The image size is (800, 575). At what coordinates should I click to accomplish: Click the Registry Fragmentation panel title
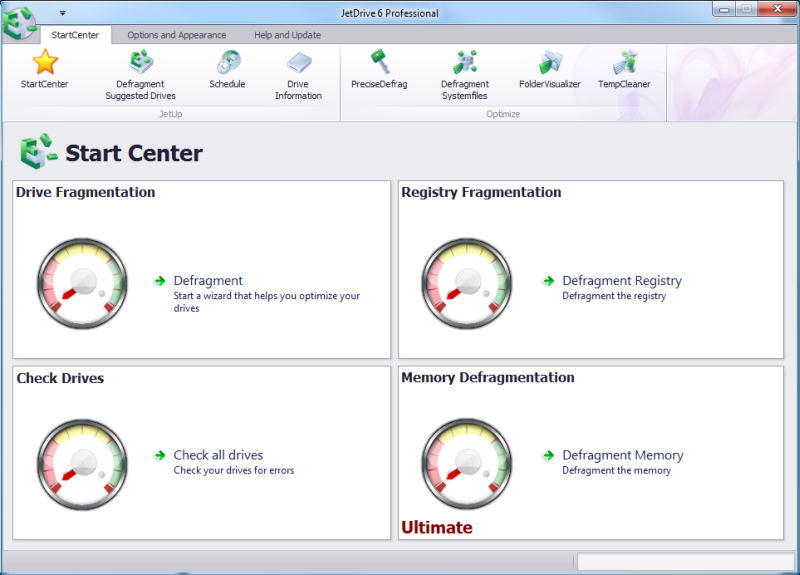coord(481,192)
